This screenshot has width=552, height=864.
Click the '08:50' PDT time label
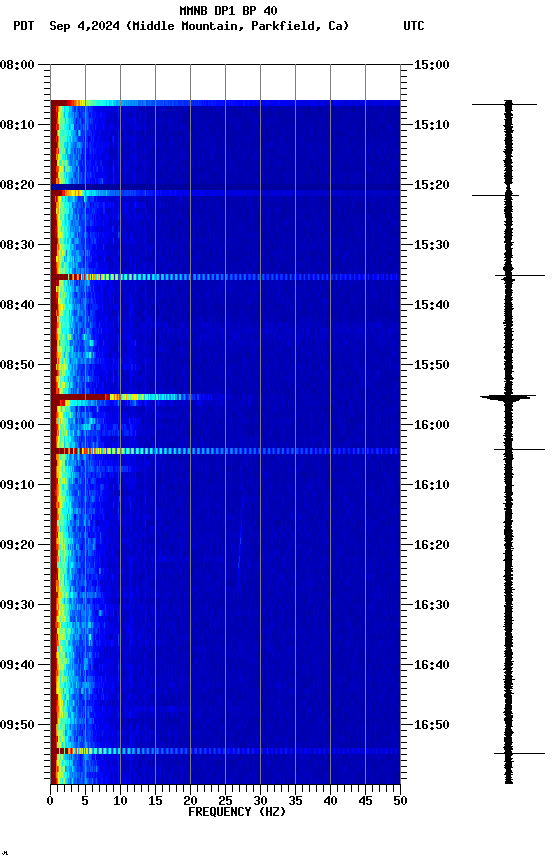click(x=17, y=365)
